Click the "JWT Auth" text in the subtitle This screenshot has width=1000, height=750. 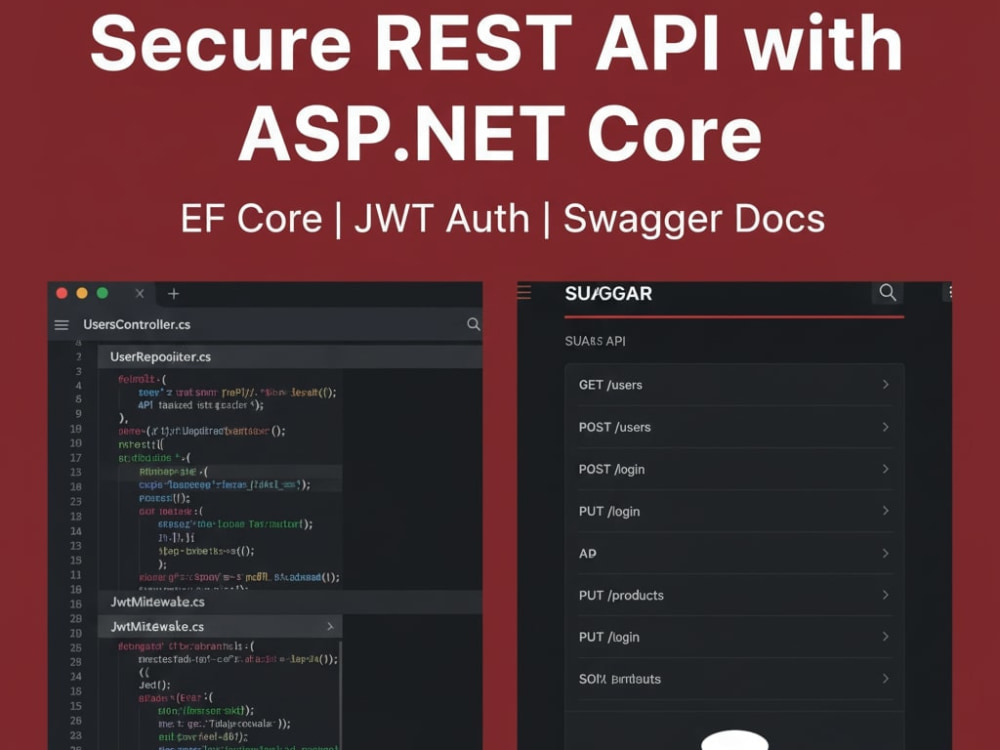point(442,219)
